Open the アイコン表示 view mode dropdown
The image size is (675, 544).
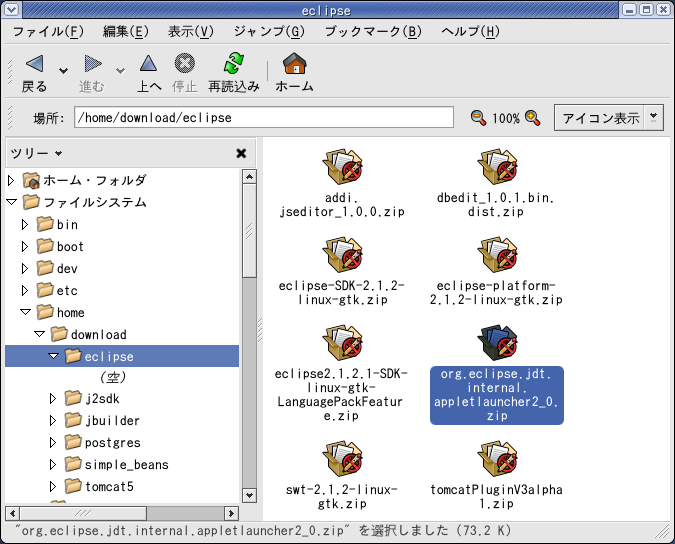pos(653,117)
